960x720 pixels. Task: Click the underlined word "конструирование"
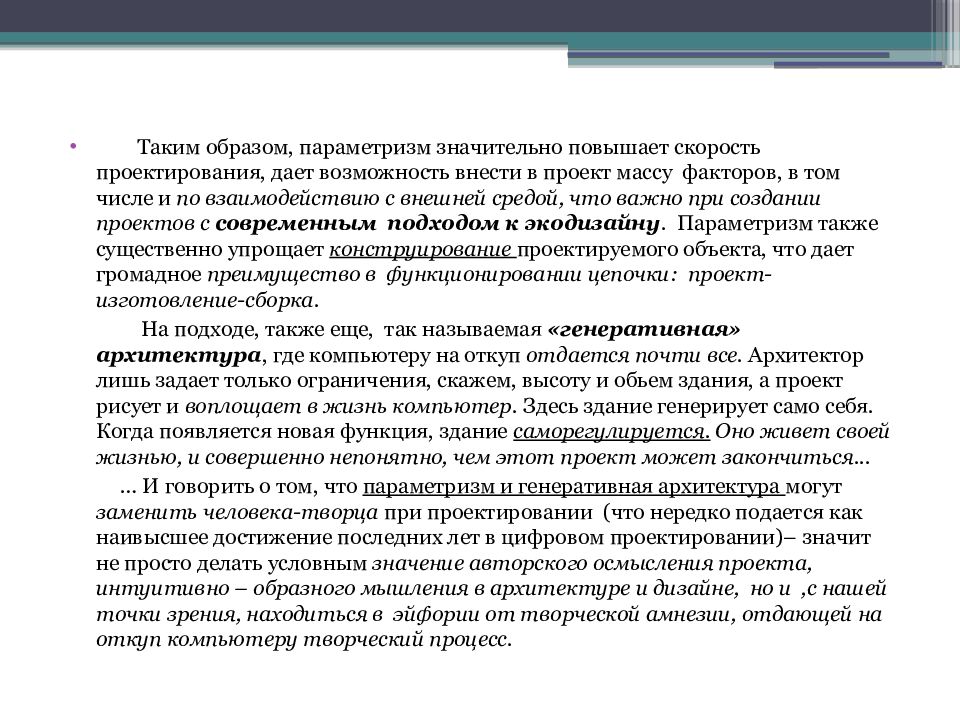pyautogui.click(x=421, y=249)
